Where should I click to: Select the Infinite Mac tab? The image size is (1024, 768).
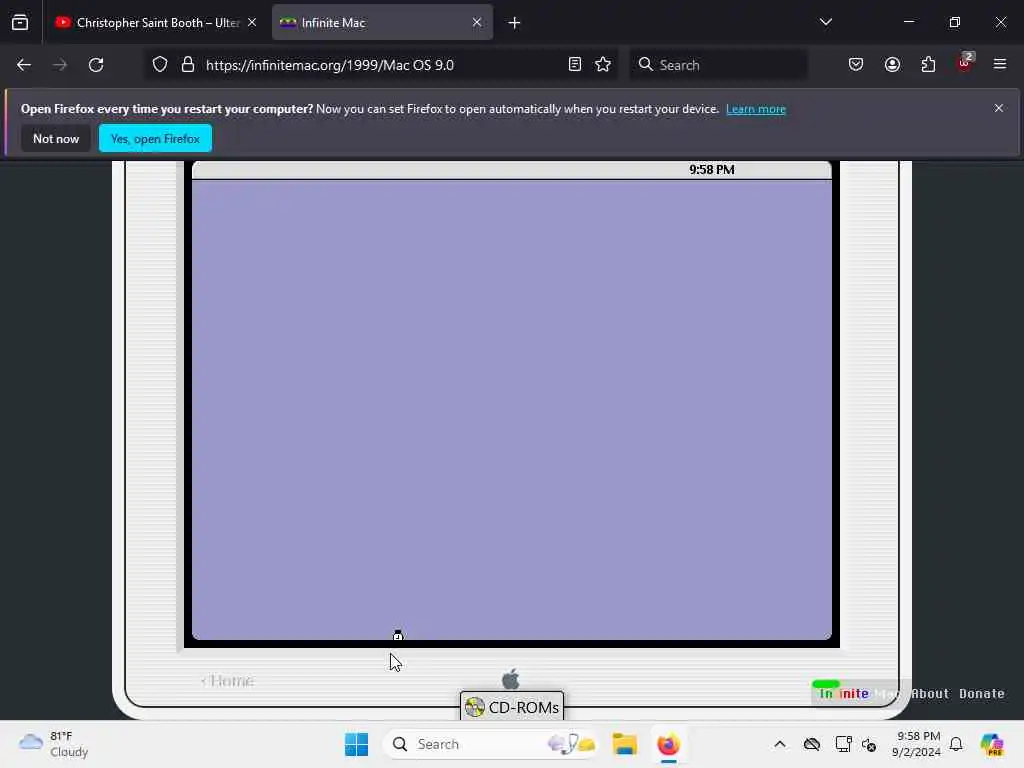[382, 22]
